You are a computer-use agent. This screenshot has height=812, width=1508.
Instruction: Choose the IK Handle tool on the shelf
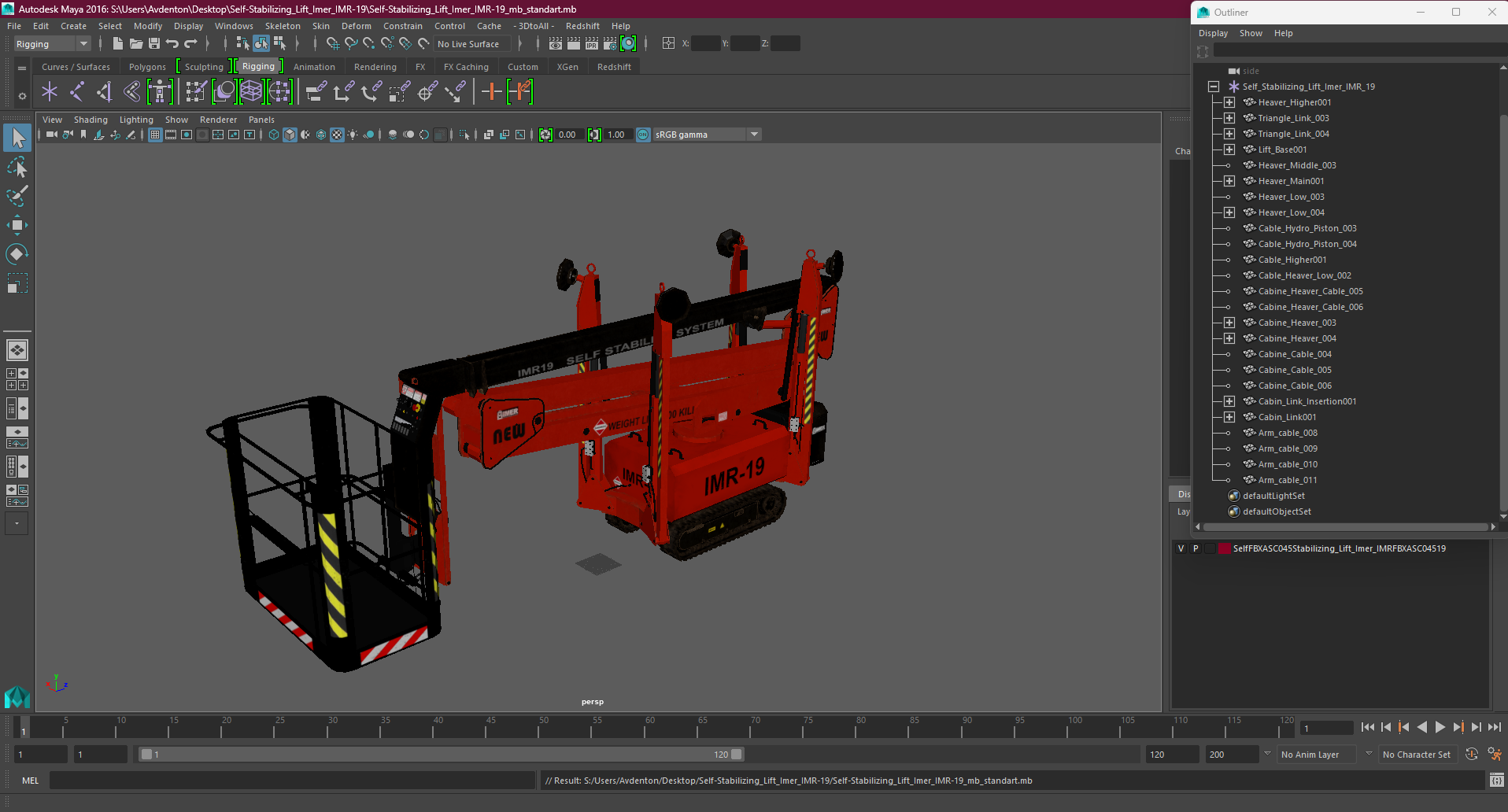[x=104, y=92]
